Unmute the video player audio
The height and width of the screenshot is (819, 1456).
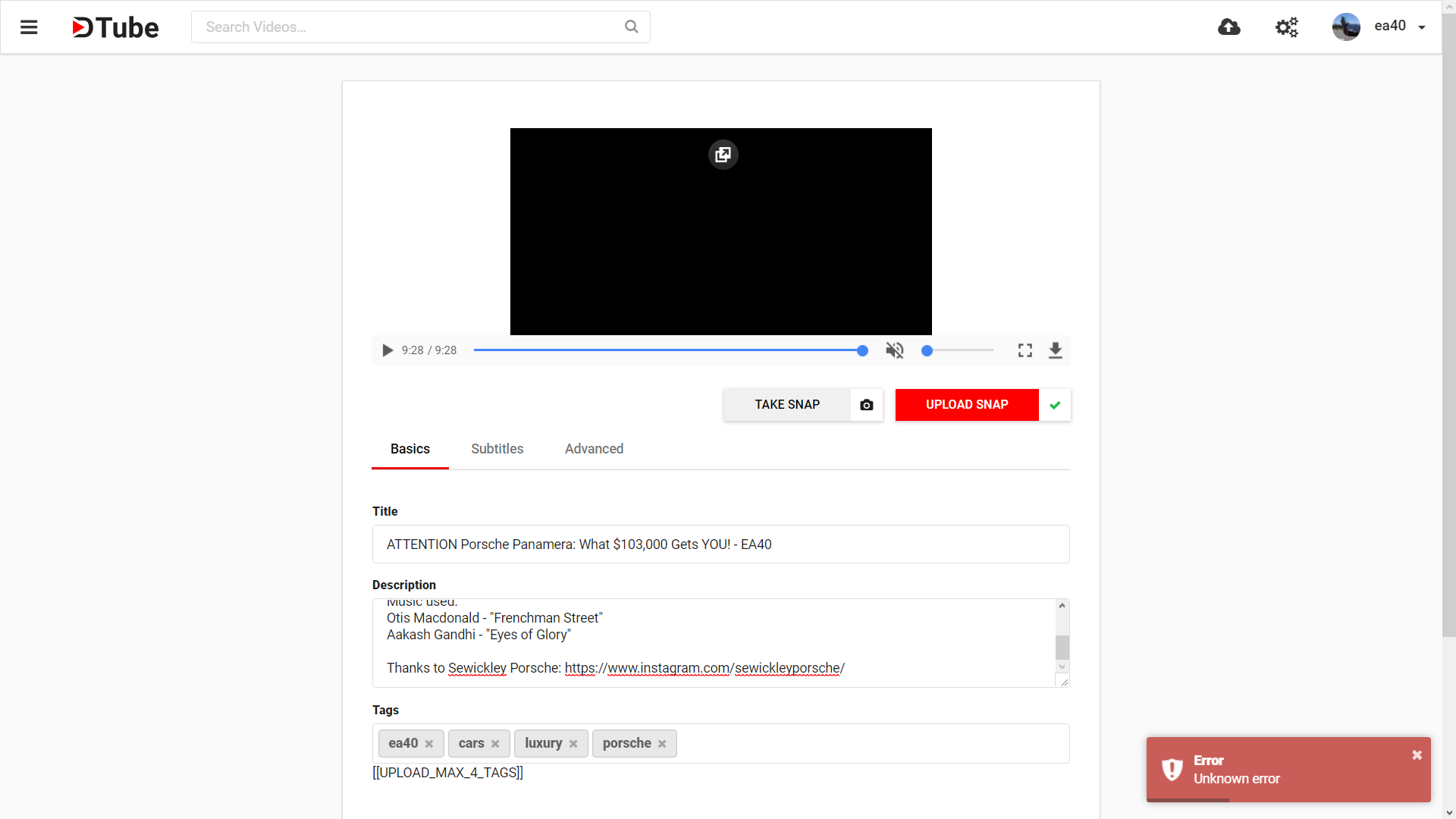(x=895, y=350)
